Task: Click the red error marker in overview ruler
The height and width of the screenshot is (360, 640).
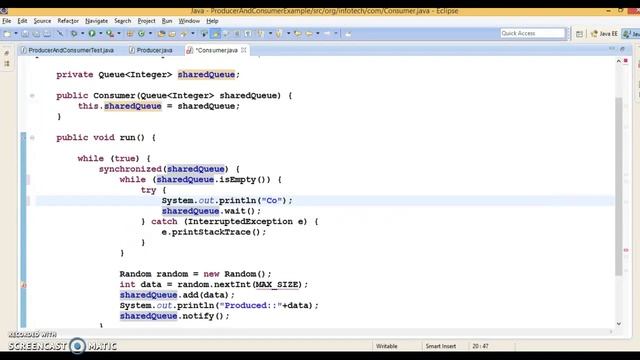Action: tap(626, 250)
